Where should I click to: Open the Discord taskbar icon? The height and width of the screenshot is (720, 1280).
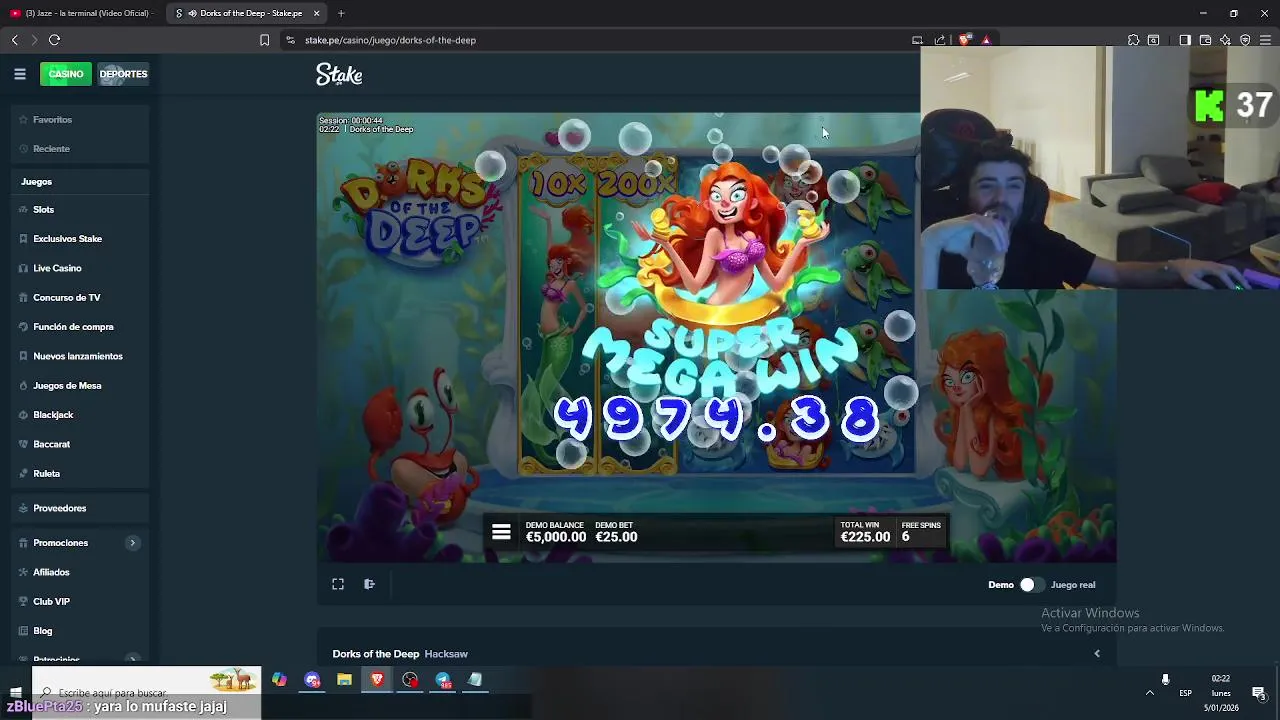tap(312, 680)
